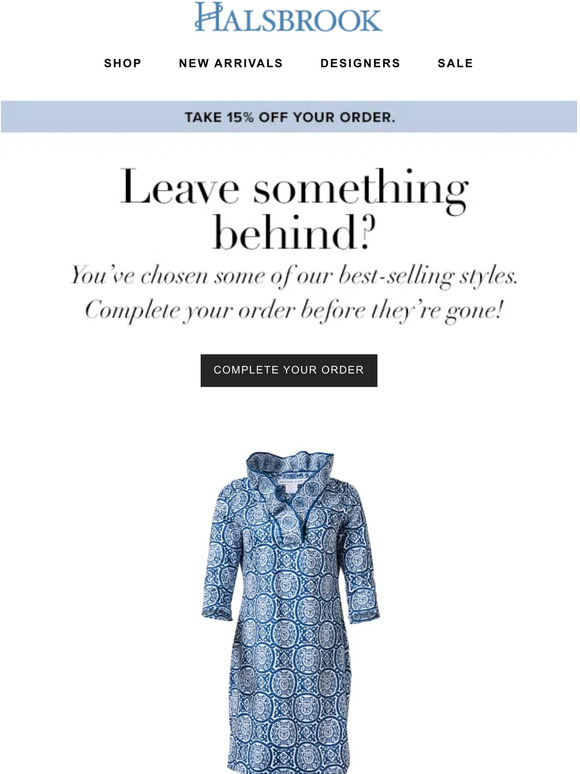580x774 pixels.
Task: Click the before they're gone italic text line
Action: coord(294,311)
